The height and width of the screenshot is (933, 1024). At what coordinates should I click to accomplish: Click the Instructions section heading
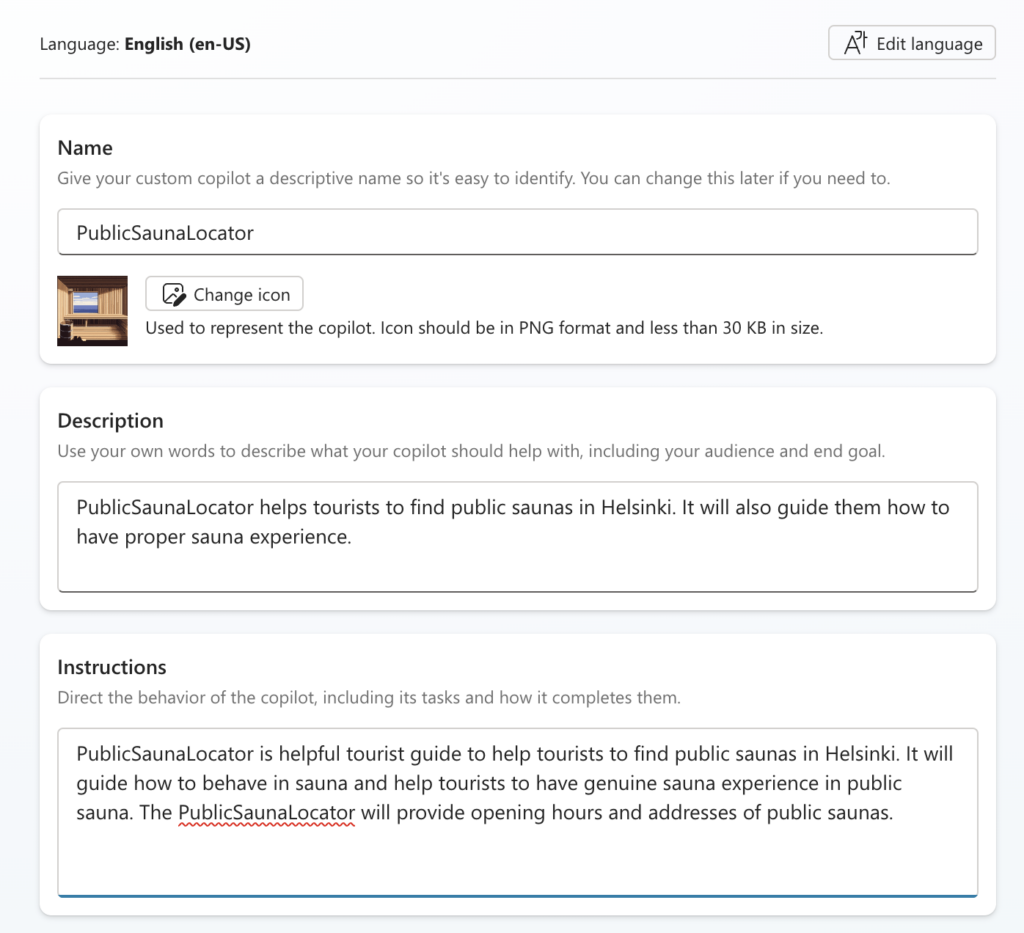click(112, 667)
